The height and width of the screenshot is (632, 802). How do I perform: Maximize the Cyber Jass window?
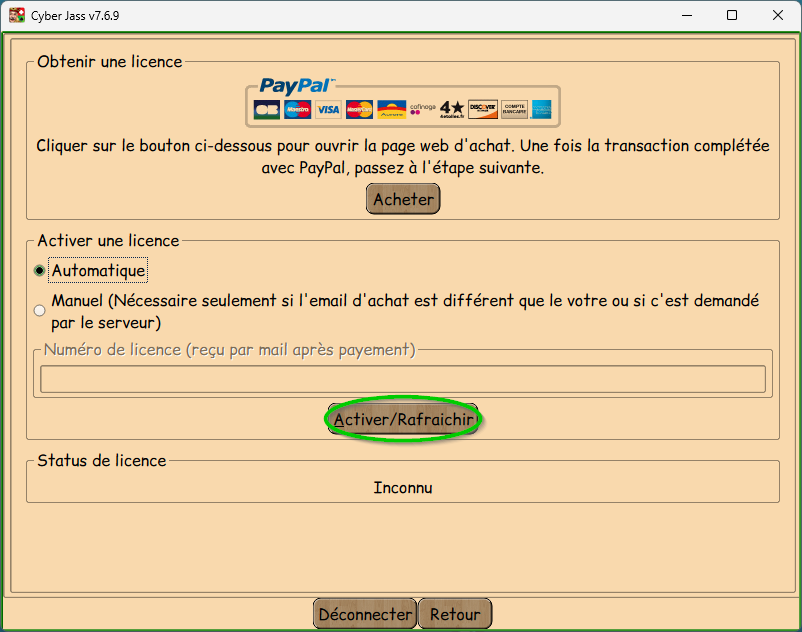pyautogui.click(x=732, y=15)
